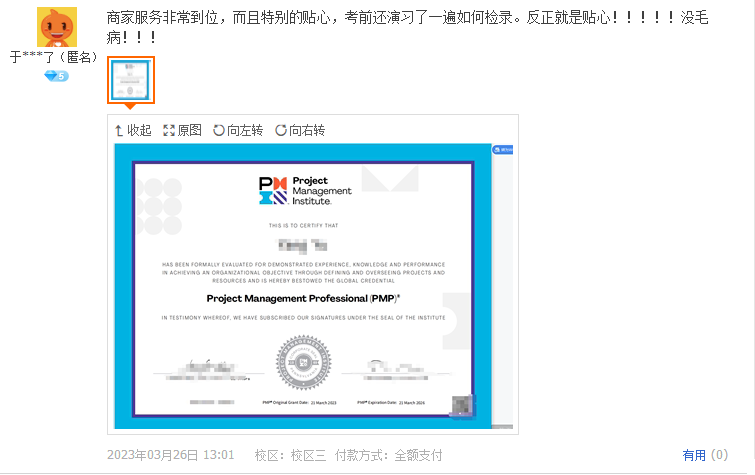Screen dimensions: 755x475
Task: Click the PMI logo on certificate
Action: tap(272, 190)
